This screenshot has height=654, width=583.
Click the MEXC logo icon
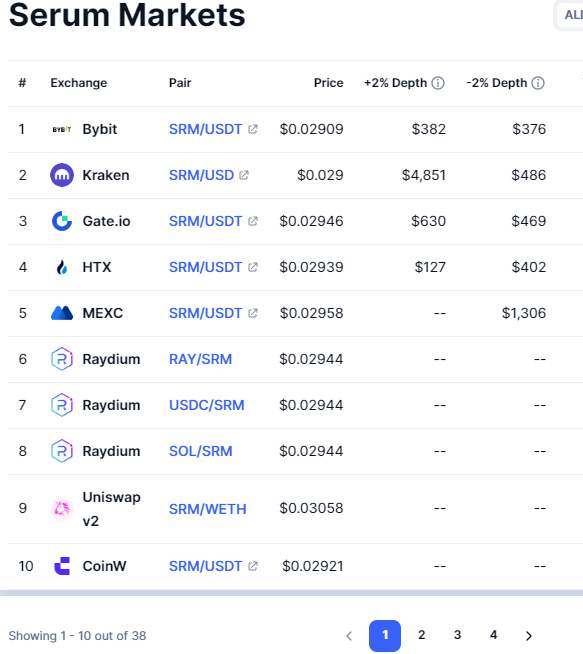(62, 313)
